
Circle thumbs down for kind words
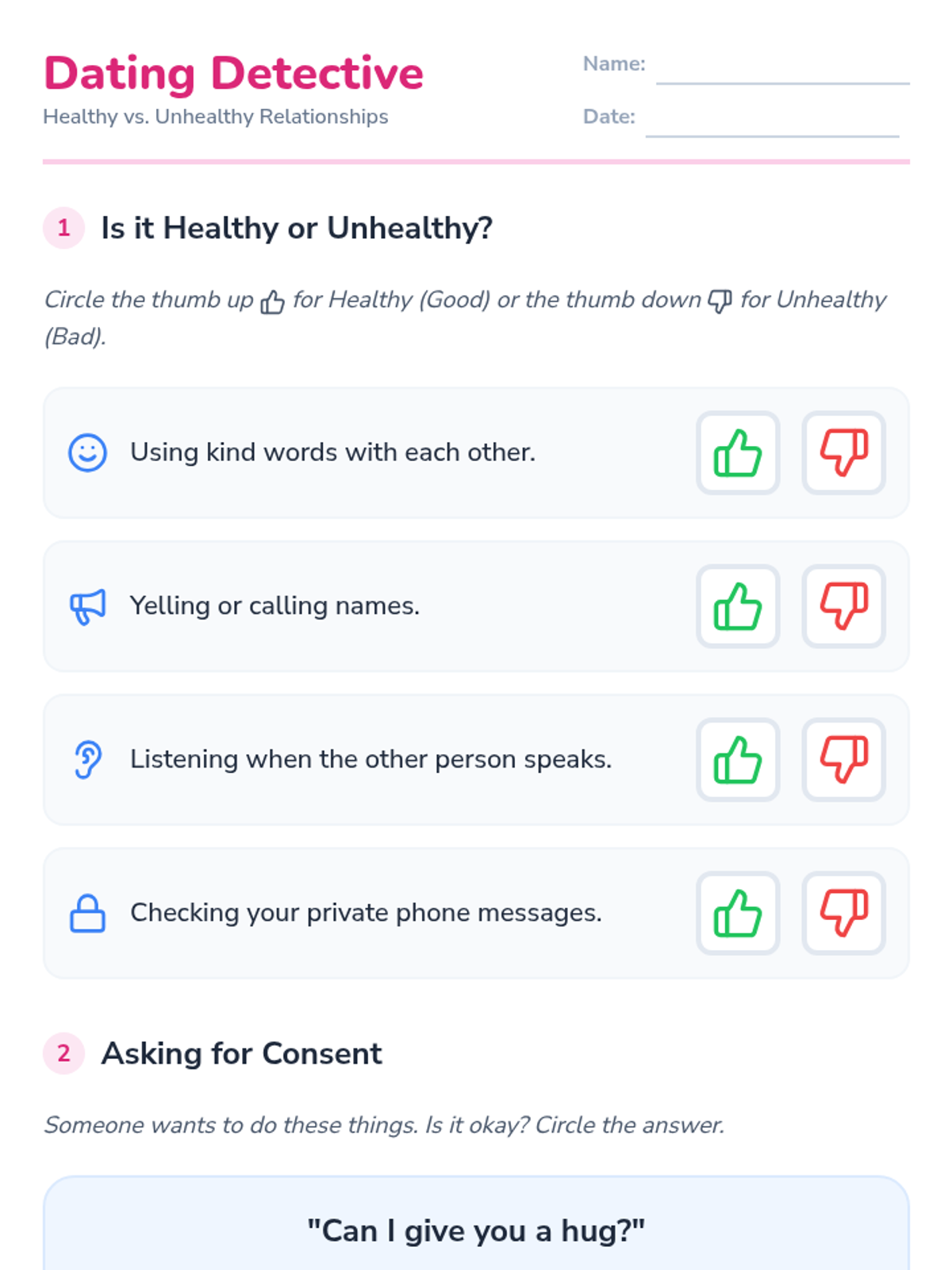pyautogui.click(x=843, y=452)
